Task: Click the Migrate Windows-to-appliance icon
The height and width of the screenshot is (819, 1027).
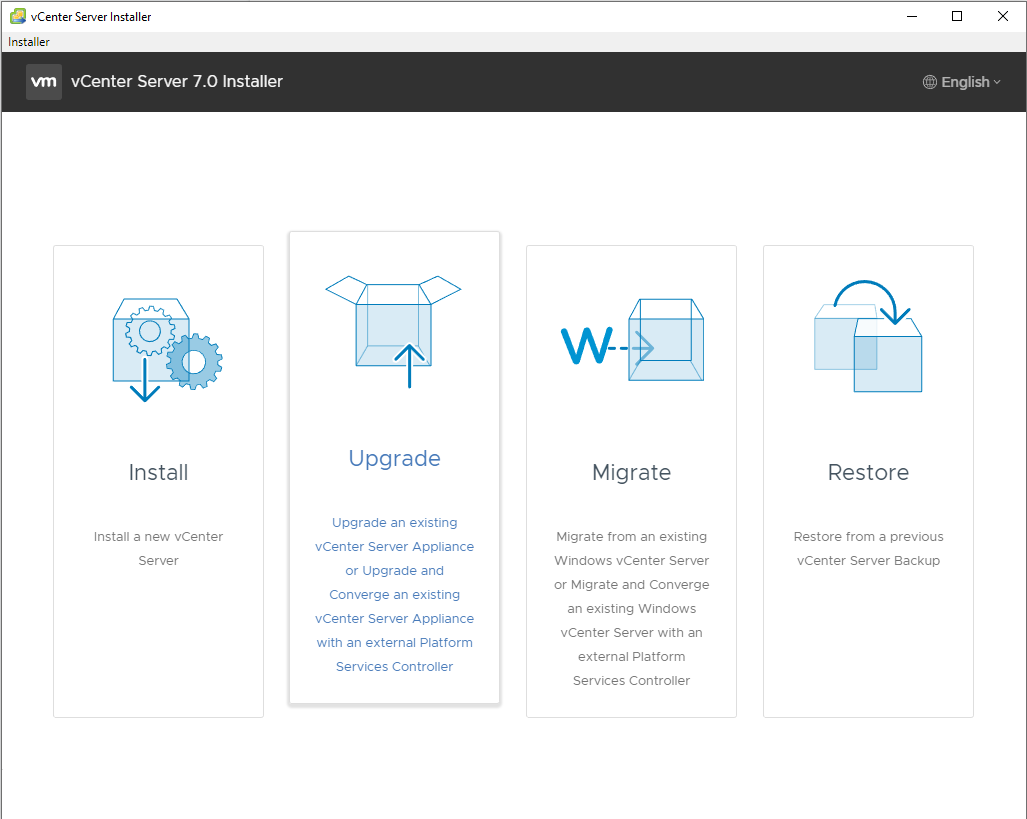Action: [632, 340]
